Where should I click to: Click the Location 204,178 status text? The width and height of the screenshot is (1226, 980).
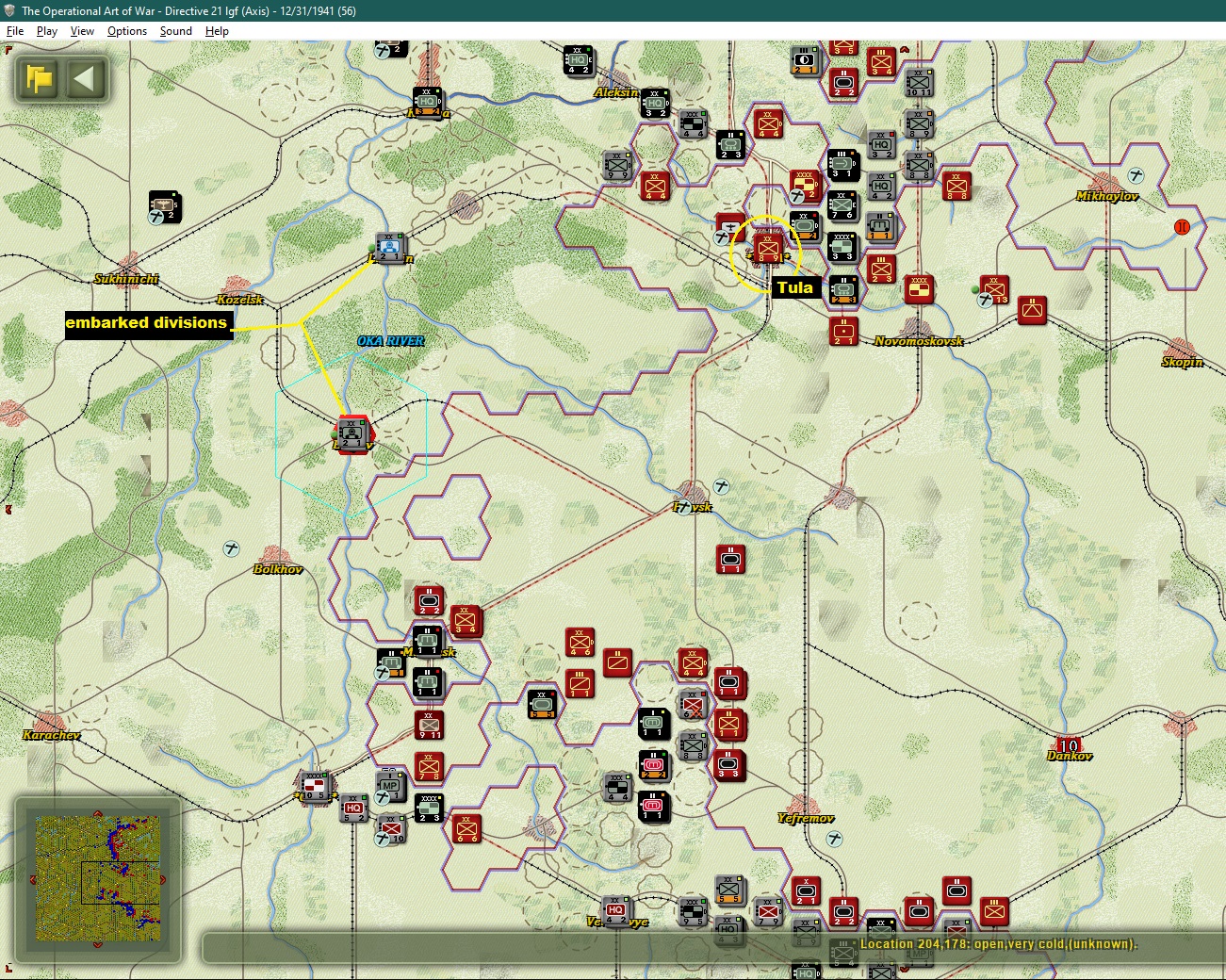[999, 944]
